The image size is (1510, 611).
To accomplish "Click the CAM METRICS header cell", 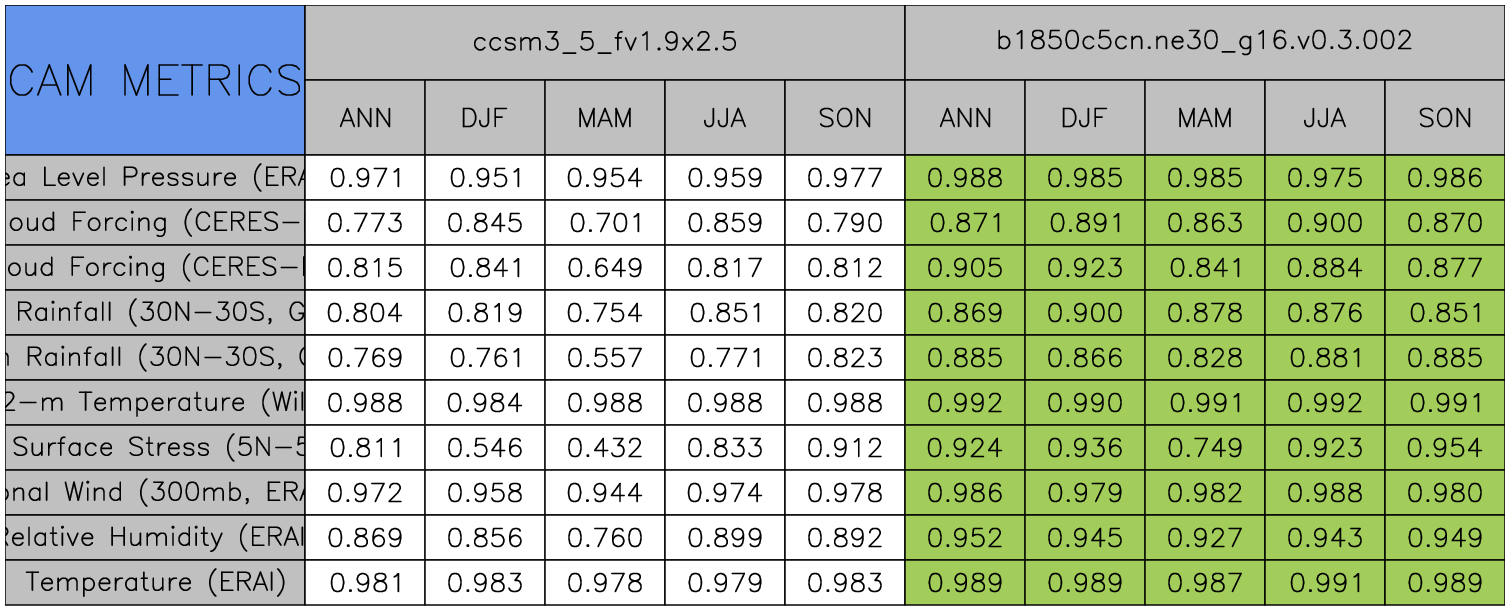I will coord(155,80).
